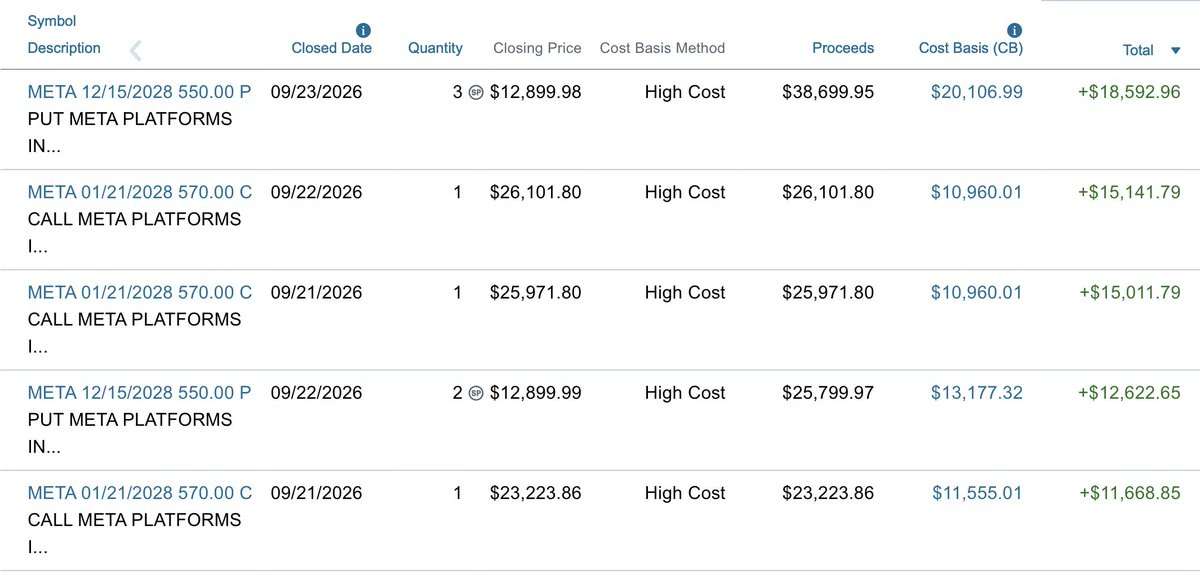Click High Cost in the $38,699.95 proceeds row
This screenshot has width=1200, height=579.
(x=685, y=92)
